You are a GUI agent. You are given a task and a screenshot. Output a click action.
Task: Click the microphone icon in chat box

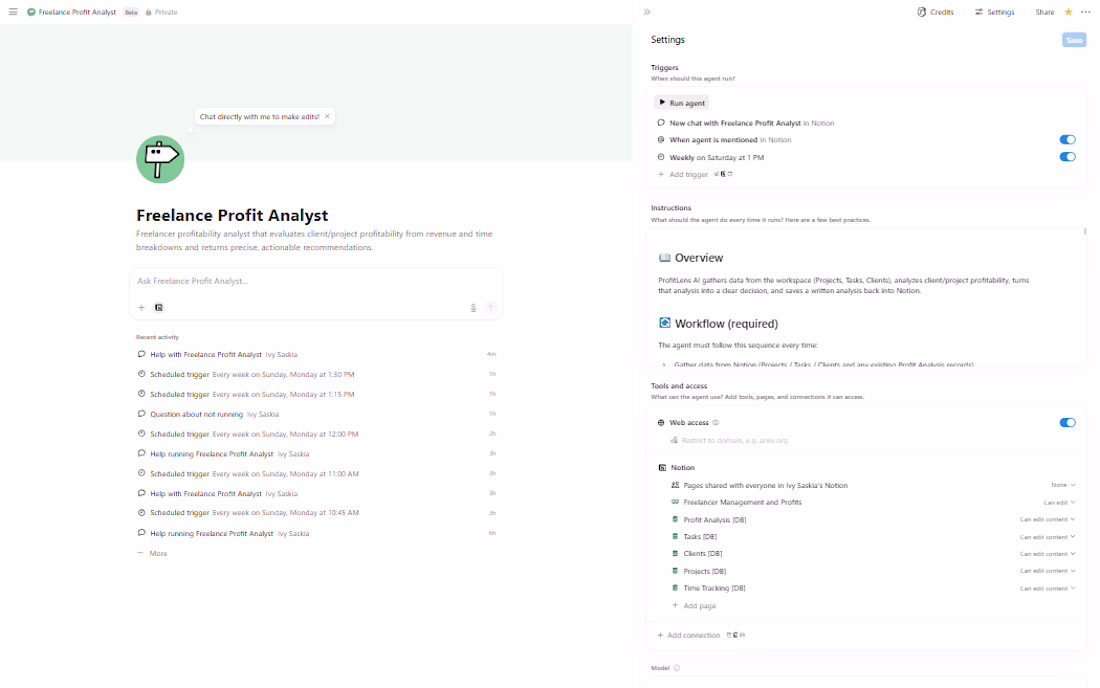473,308
